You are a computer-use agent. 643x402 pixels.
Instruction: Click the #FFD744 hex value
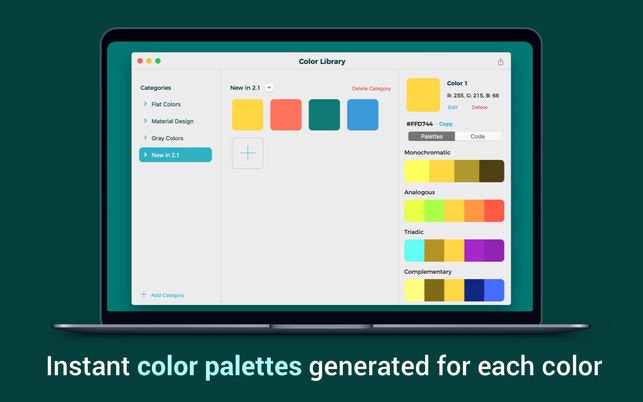420,124
